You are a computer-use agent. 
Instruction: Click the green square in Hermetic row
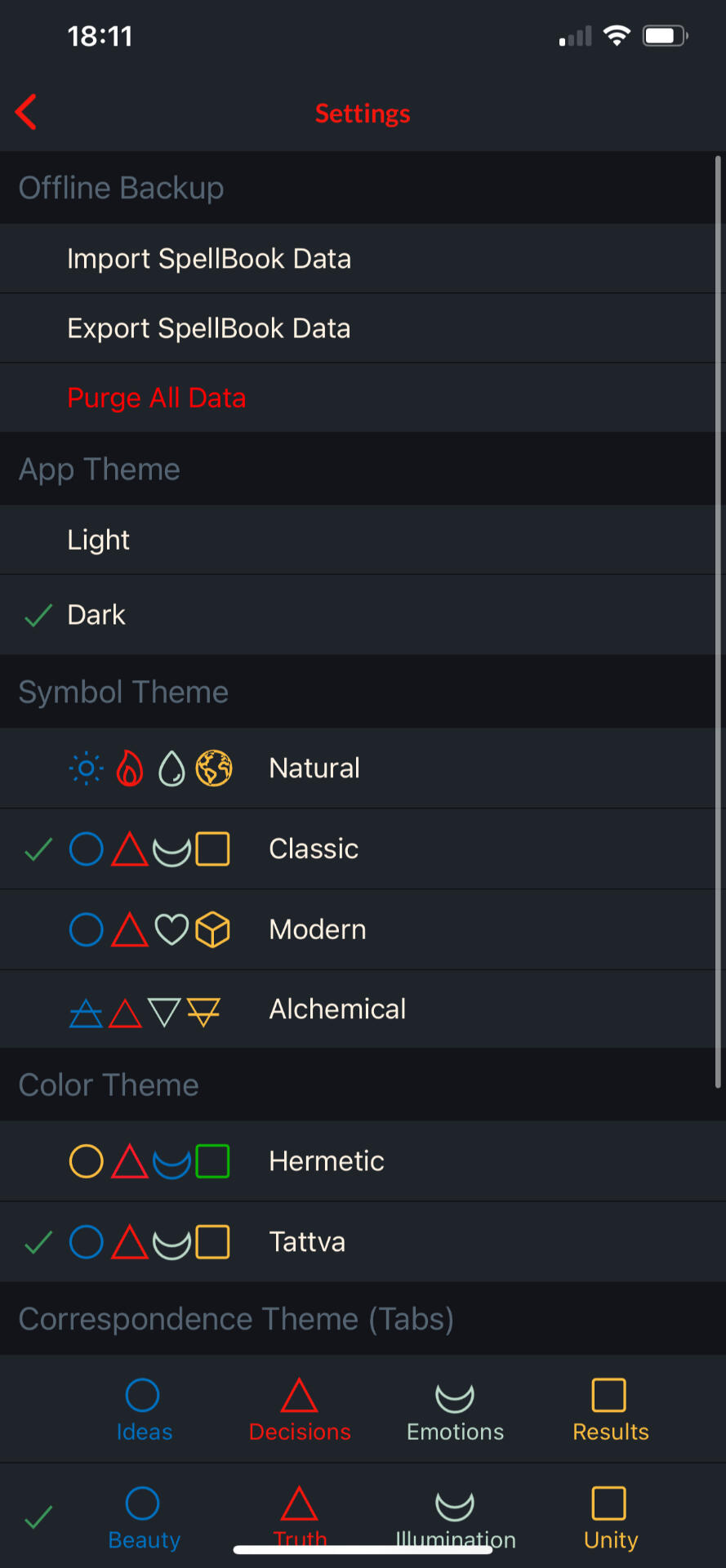tap(213, 1161)
